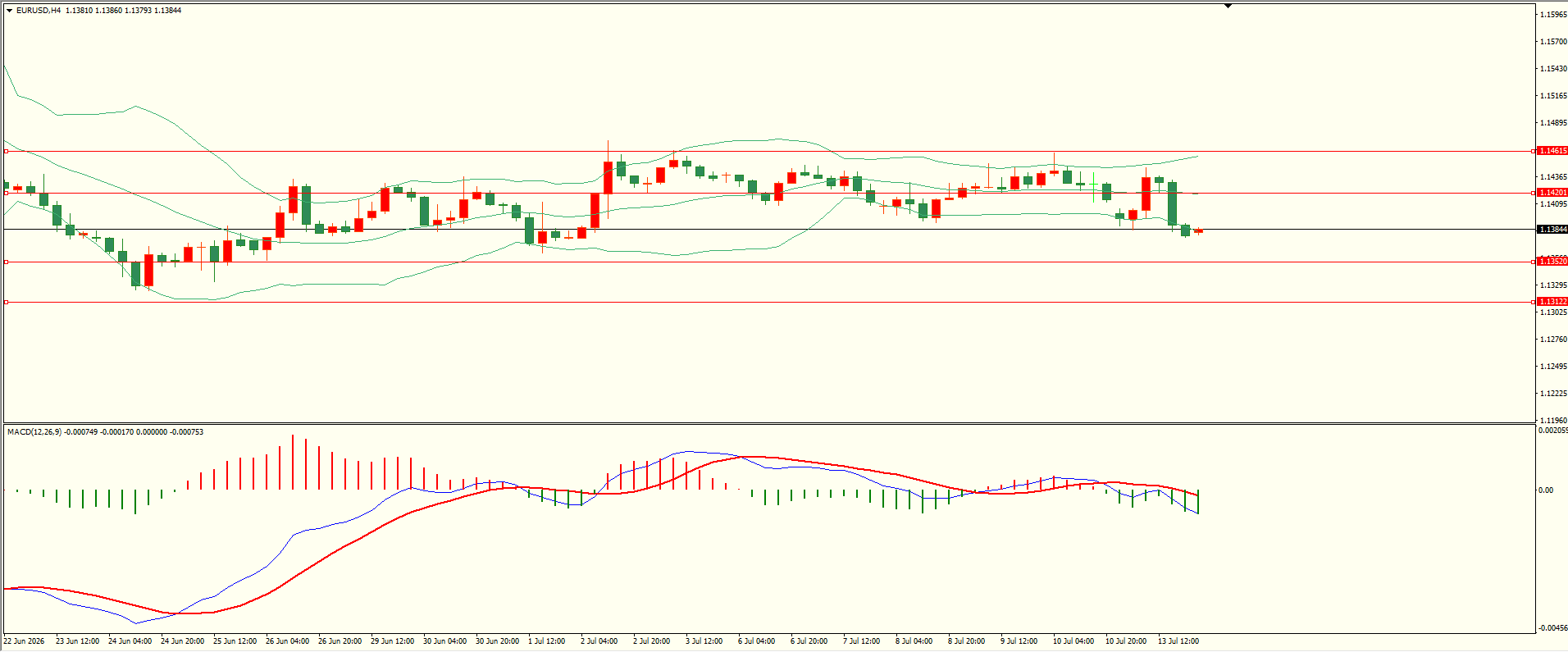Click the left handle of the 1.13520 line
Viewport: 1568px width, 652px height.
7,262
